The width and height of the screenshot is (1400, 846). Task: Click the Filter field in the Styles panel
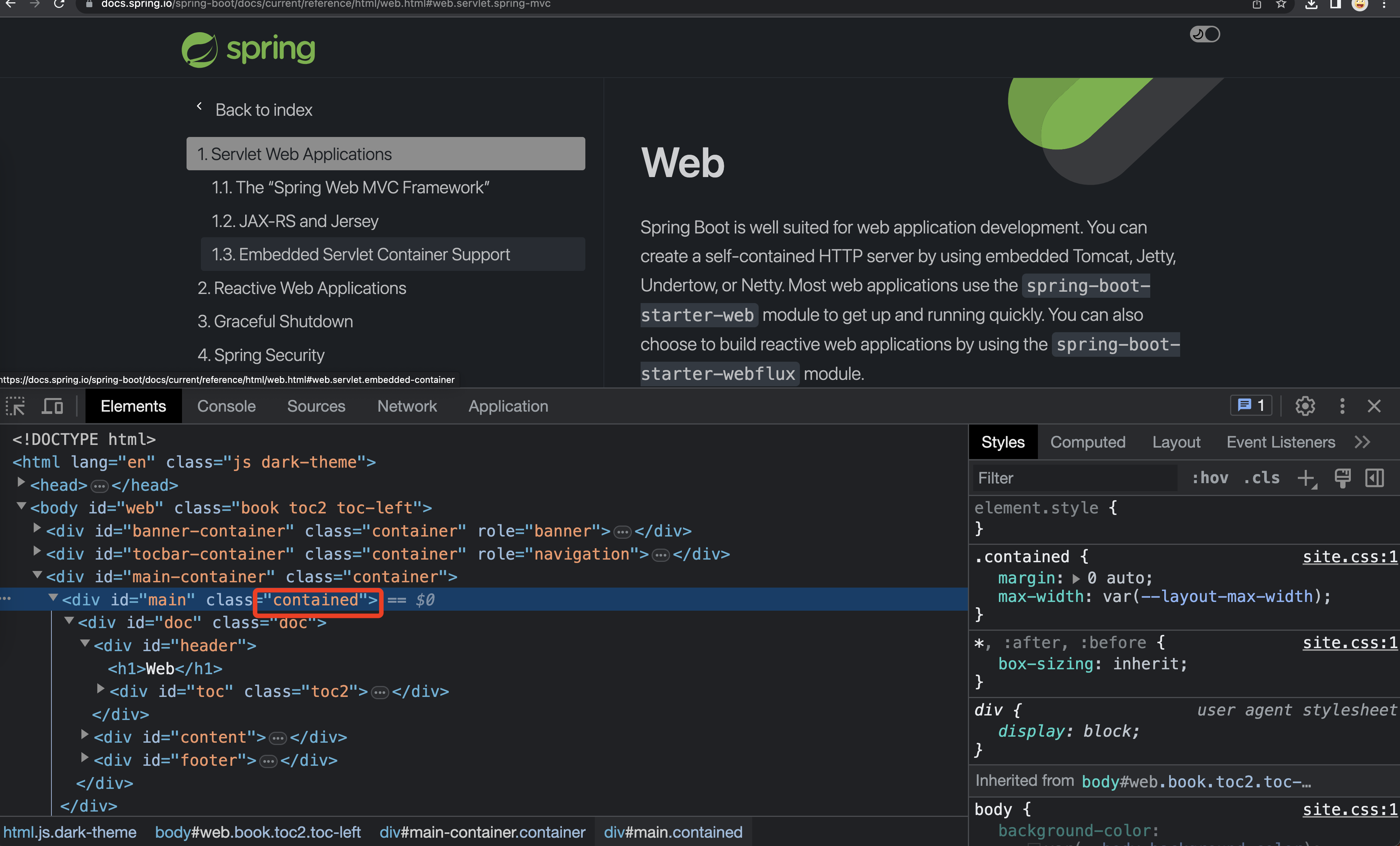pyautogui.click(x=1074, y=478)
